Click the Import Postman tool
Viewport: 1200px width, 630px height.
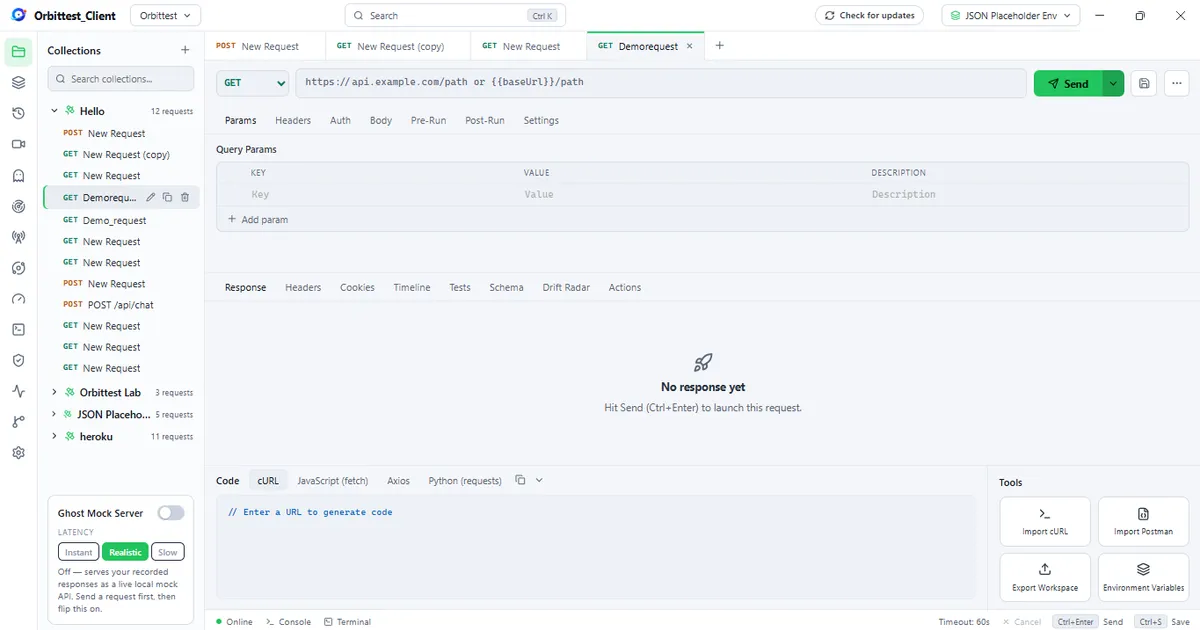1143,521
